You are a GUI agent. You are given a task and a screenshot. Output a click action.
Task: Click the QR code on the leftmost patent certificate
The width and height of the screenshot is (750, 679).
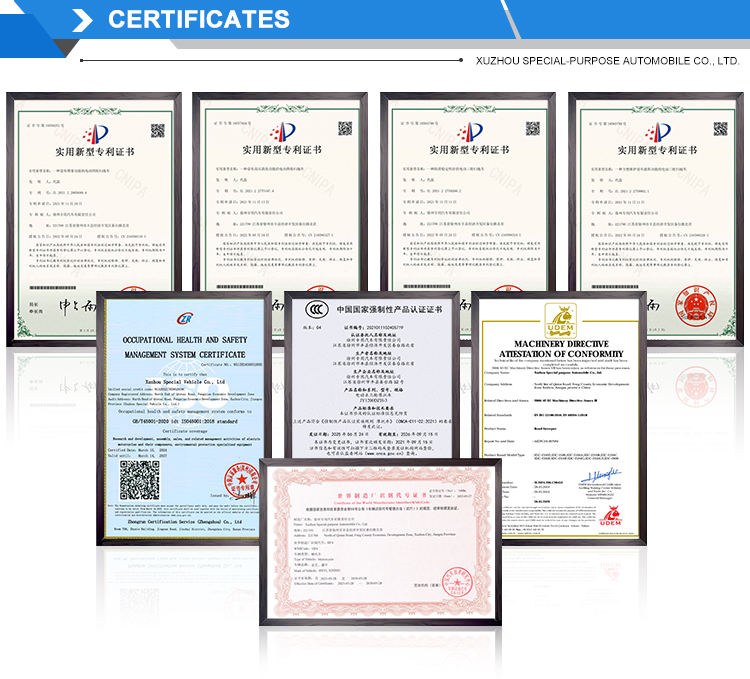[x=158, y=131]
